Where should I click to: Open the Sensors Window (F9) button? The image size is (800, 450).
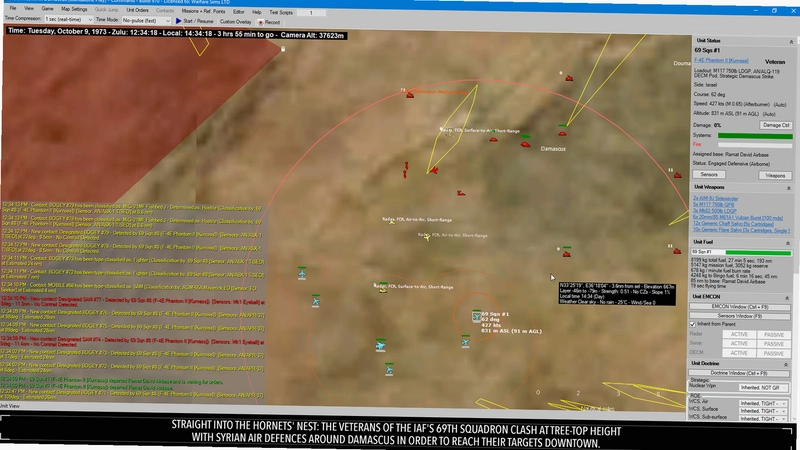[739, 316]
